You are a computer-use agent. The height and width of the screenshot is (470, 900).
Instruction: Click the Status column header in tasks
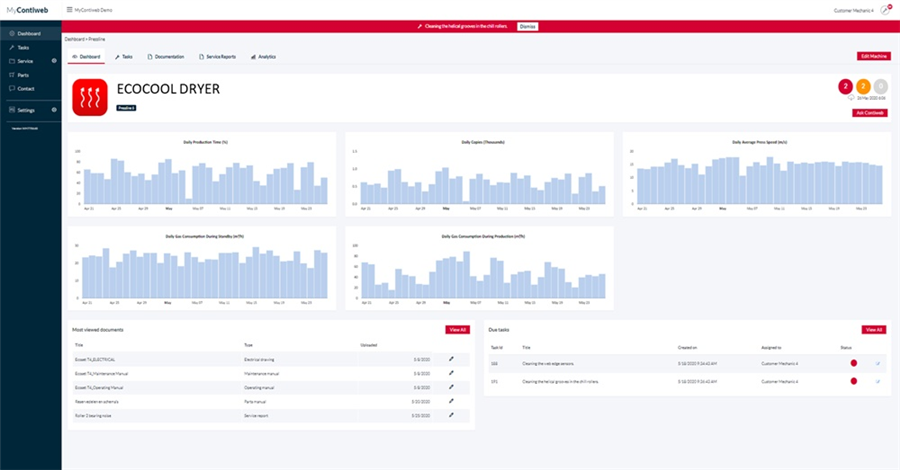coord(846,348)
